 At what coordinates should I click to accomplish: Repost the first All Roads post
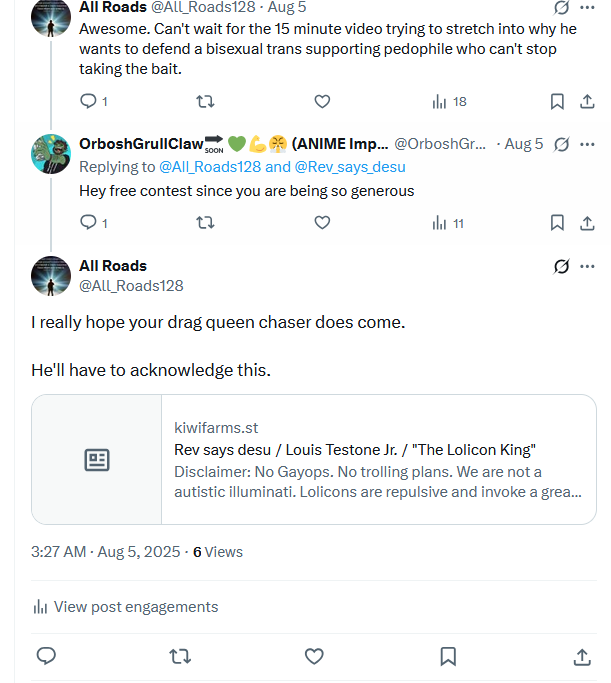[205, 101]
